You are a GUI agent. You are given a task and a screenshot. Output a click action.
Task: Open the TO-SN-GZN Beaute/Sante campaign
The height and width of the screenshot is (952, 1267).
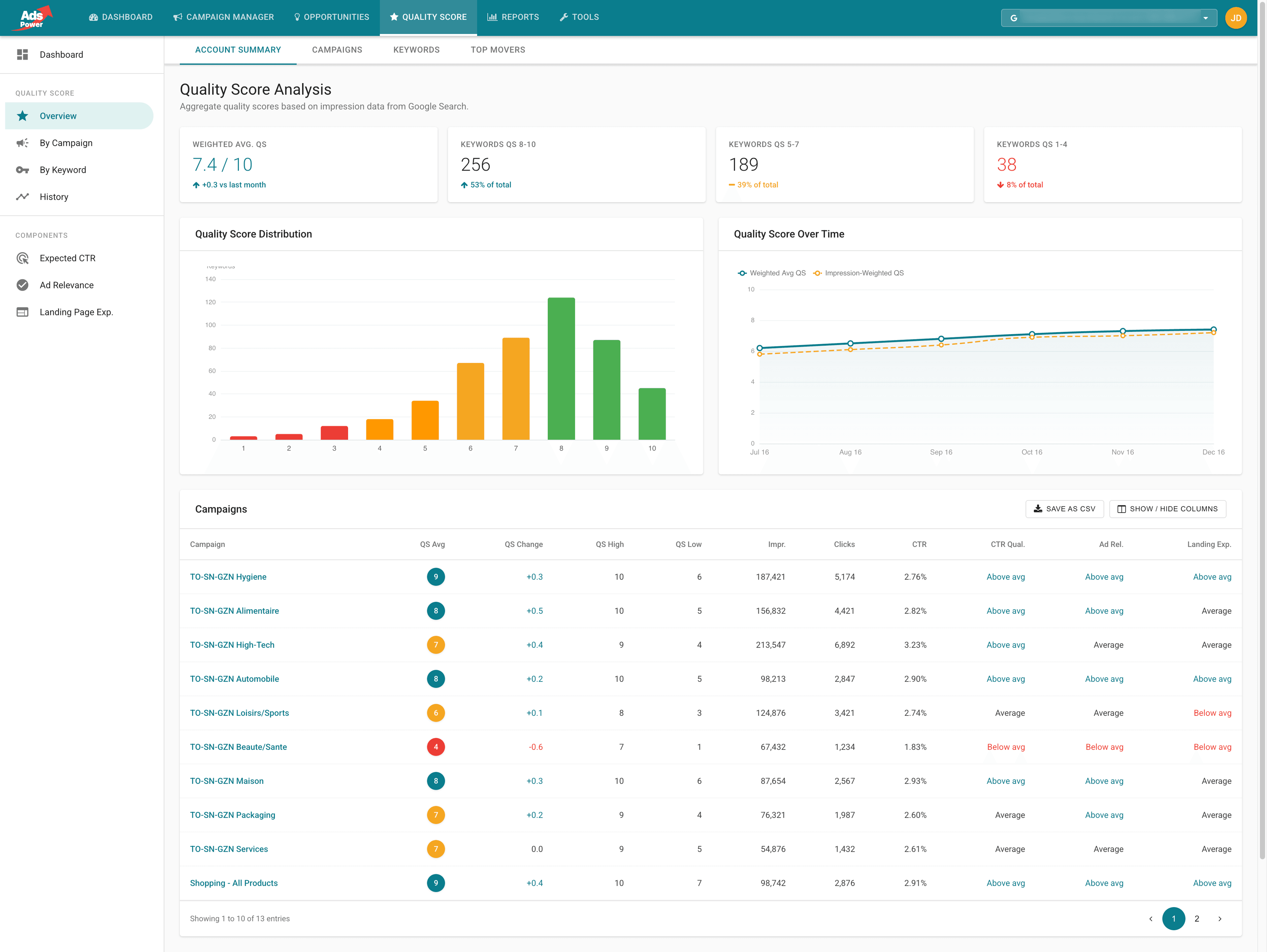point(238,746)
